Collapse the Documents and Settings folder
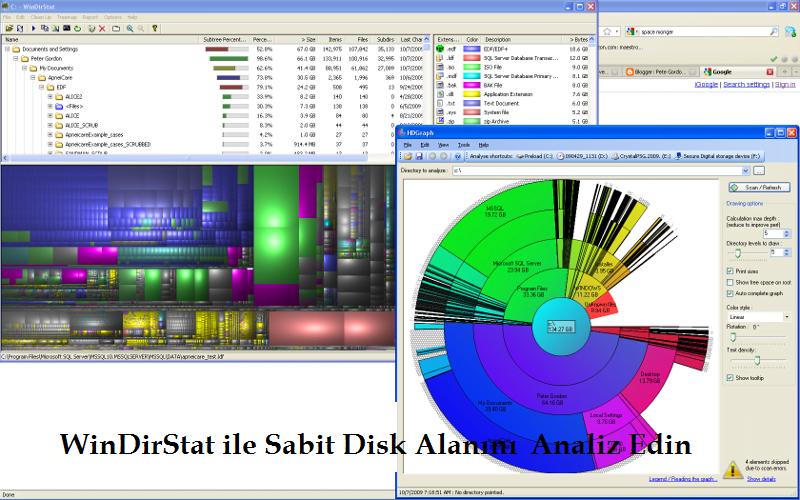This screenshot has height=500, width=800. 8,49
